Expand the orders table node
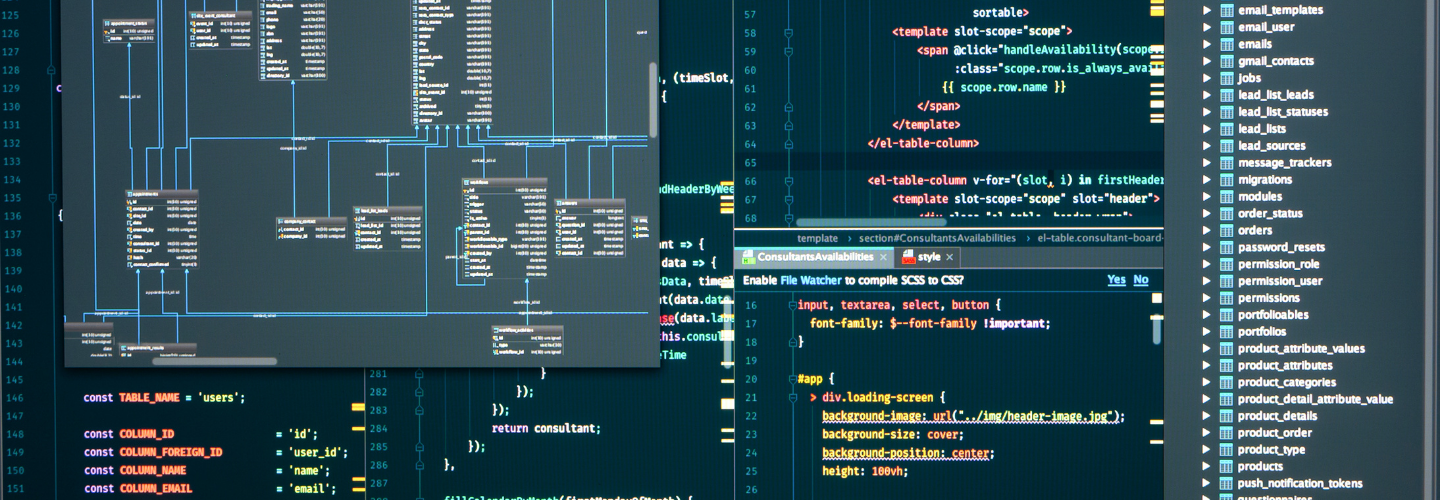Viewport: 1440px width, 500px height. pos(1206,230)
